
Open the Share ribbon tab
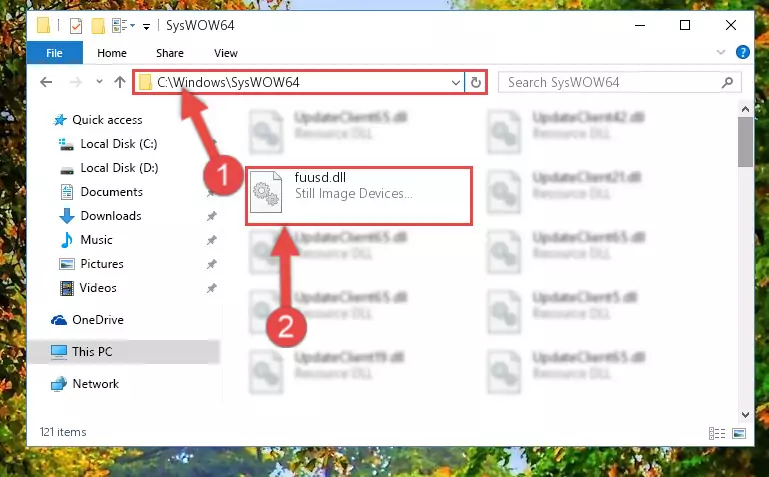(x=170, y=53)
